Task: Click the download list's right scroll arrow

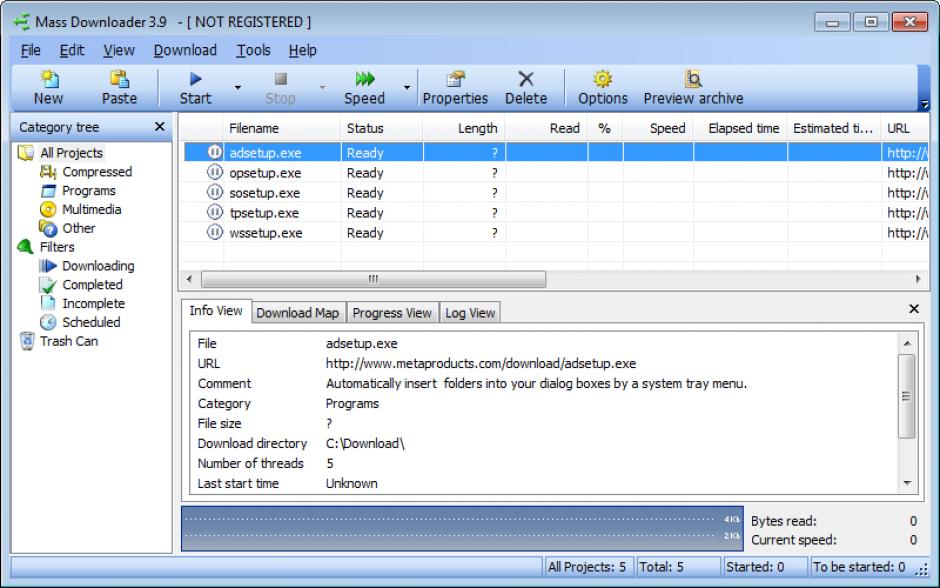Action: (x=918, y=279)
